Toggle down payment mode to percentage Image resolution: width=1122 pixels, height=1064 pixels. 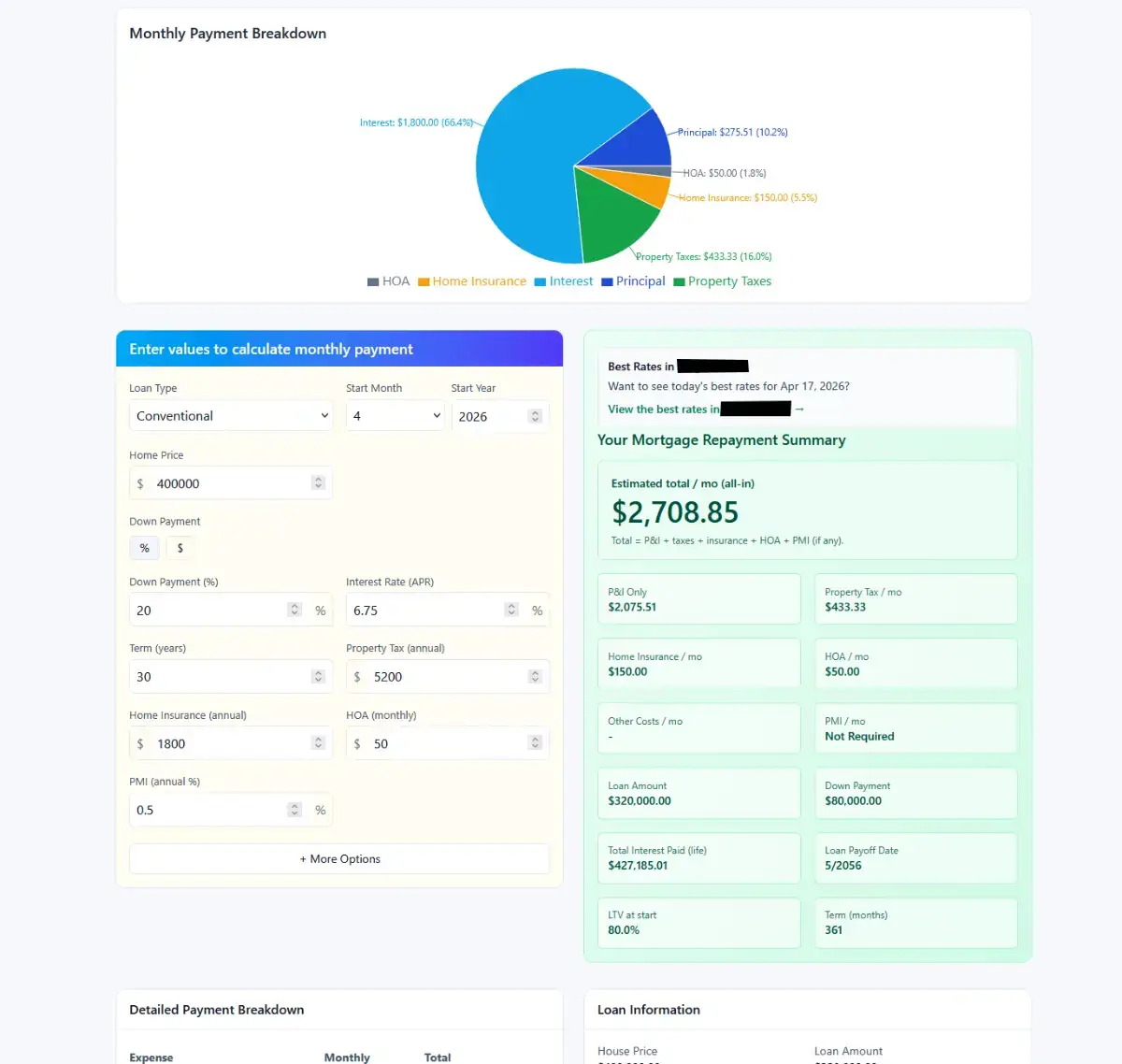(144, 548)
